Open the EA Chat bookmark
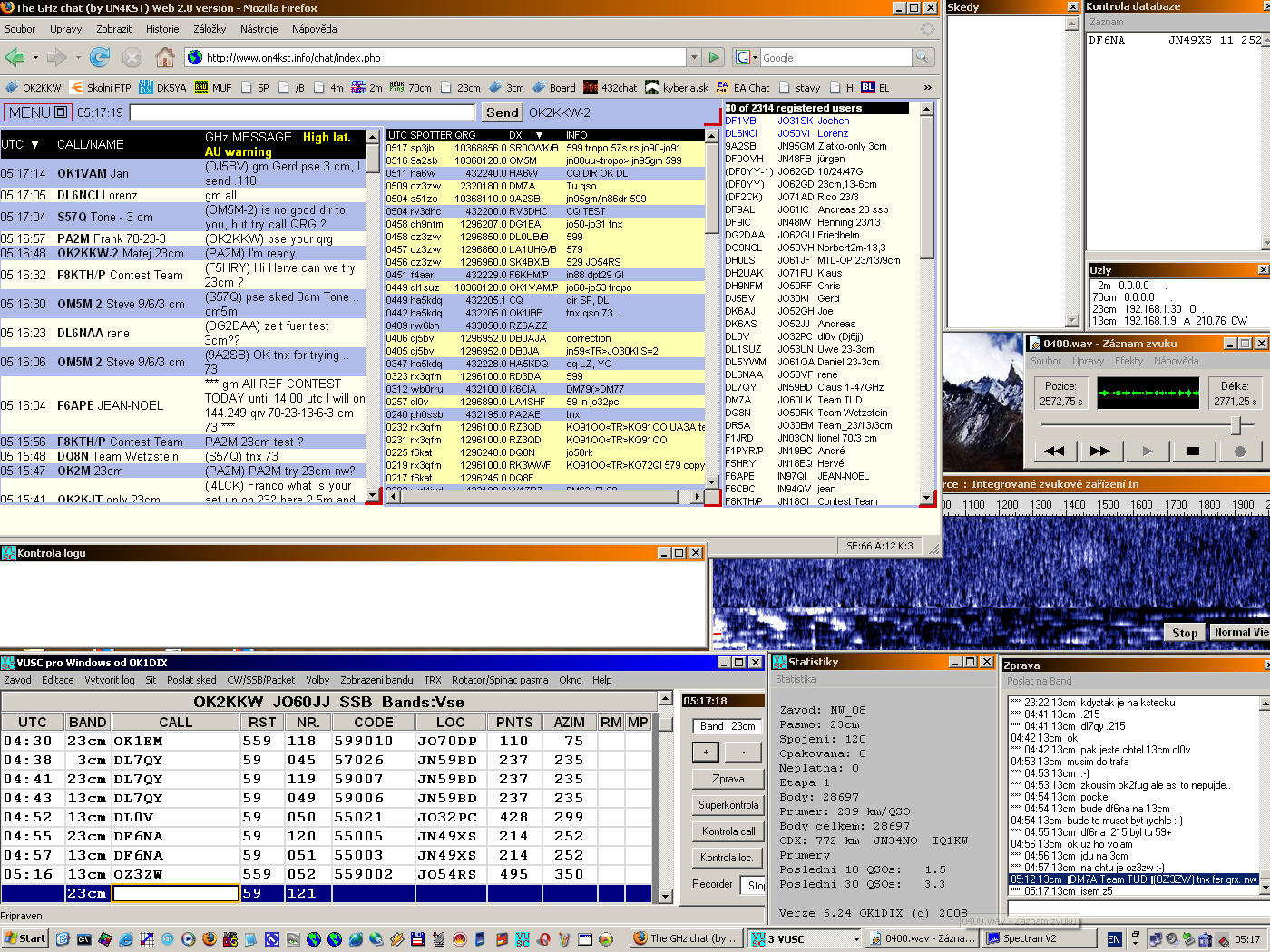Screen dimensions: 1270x952 (x=743, y=88)
